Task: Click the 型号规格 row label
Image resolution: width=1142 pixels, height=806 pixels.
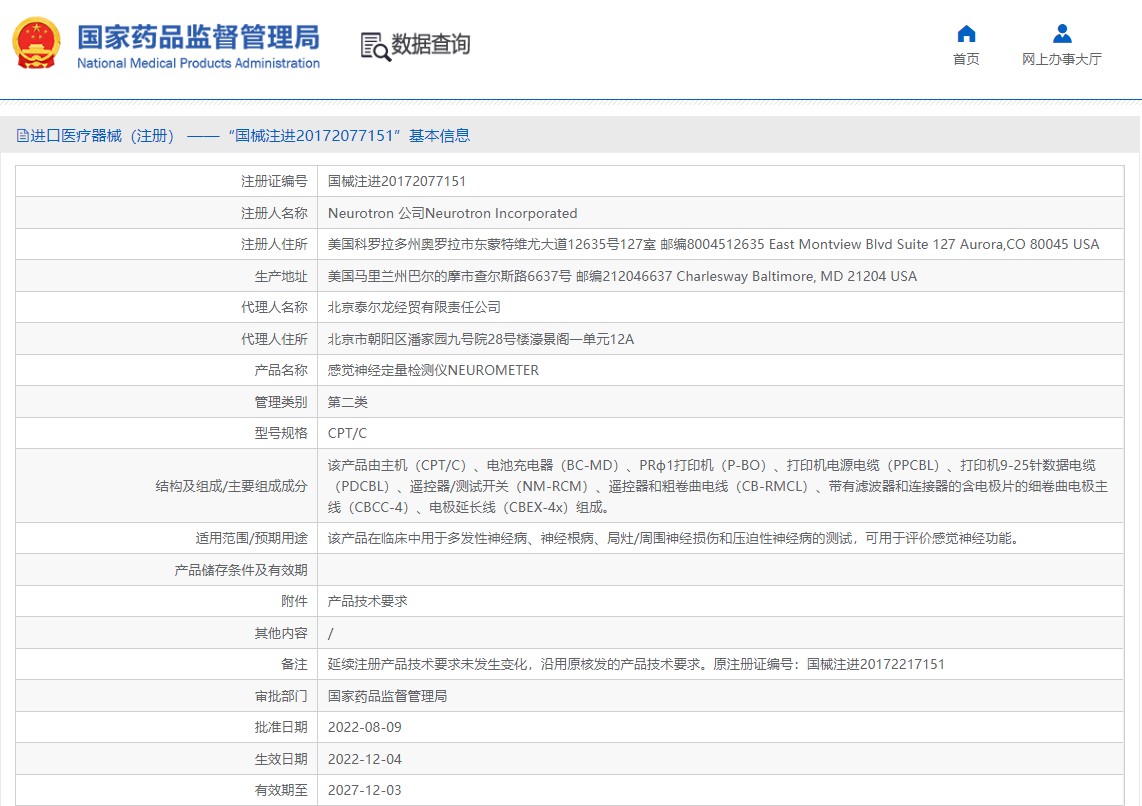Action: [x=281, y=433]
